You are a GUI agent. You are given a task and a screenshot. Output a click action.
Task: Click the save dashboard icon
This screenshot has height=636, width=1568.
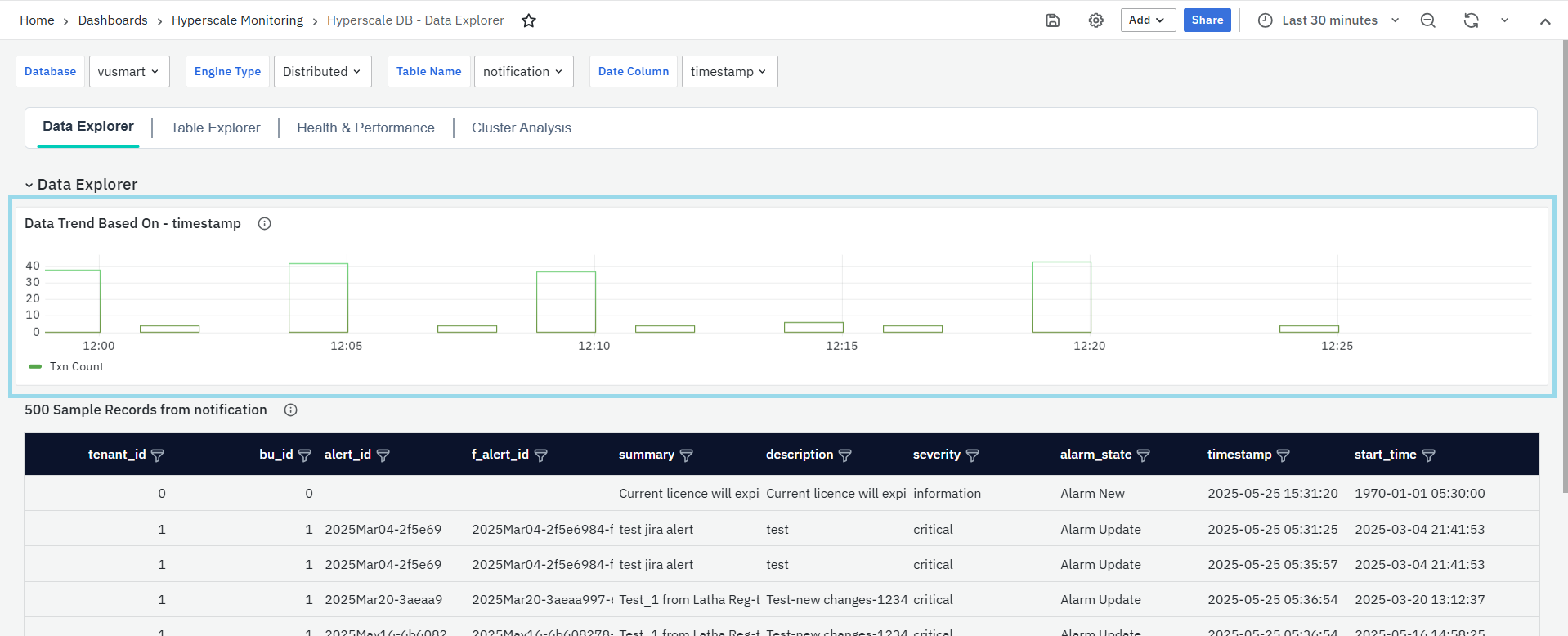click(1053, 20)
